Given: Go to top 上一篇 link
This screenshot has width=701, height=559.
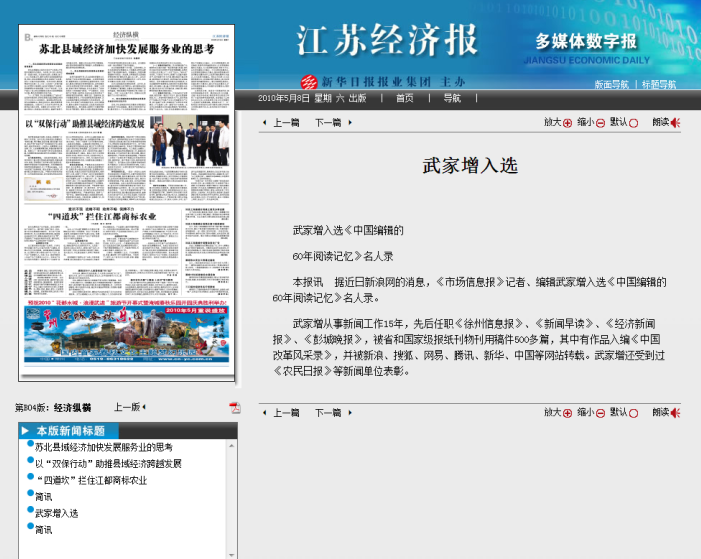Looking at the screenshot, I should [286, 123].
